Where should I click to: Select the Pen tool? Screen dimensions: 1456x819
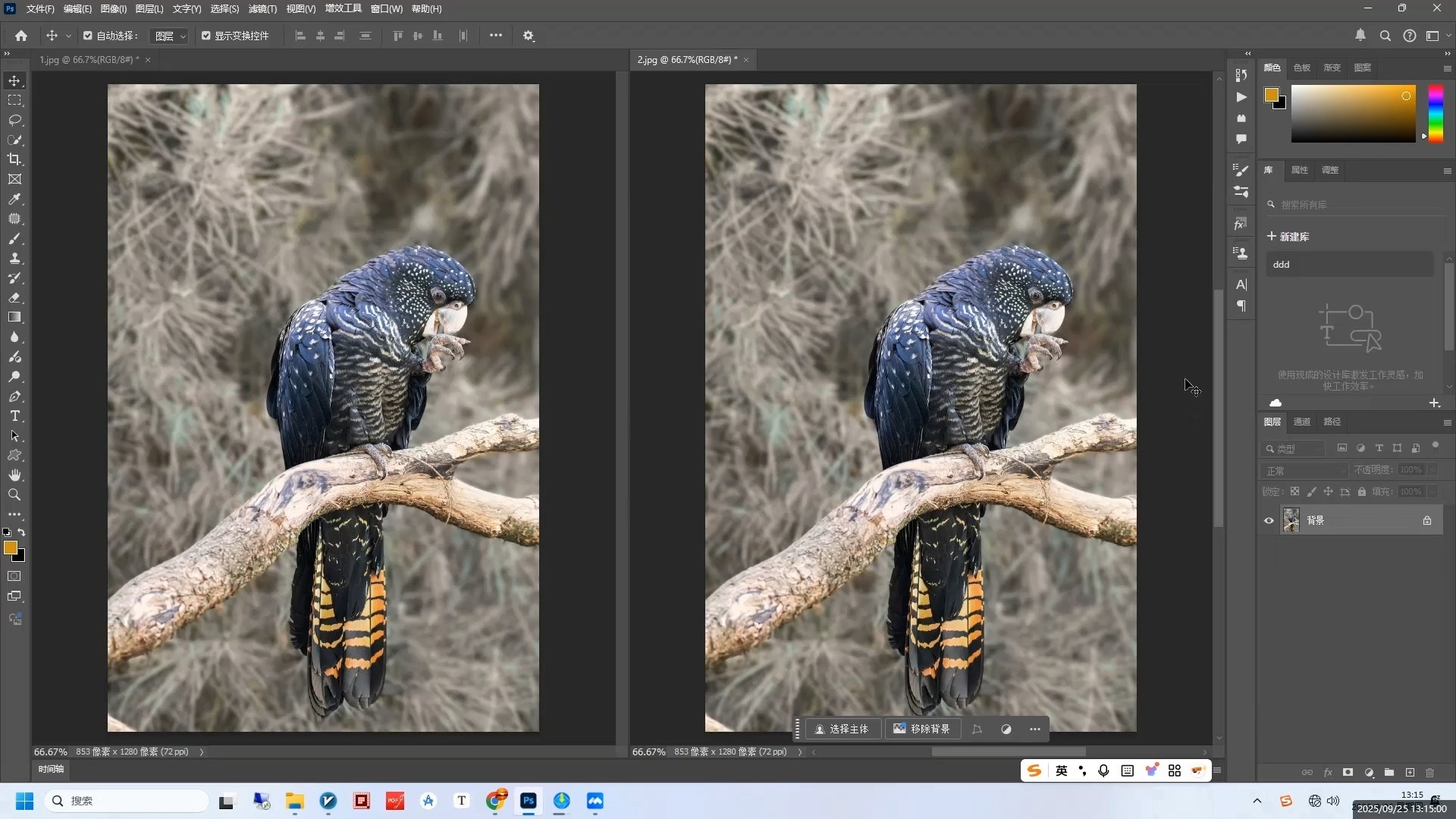point(14,397)
